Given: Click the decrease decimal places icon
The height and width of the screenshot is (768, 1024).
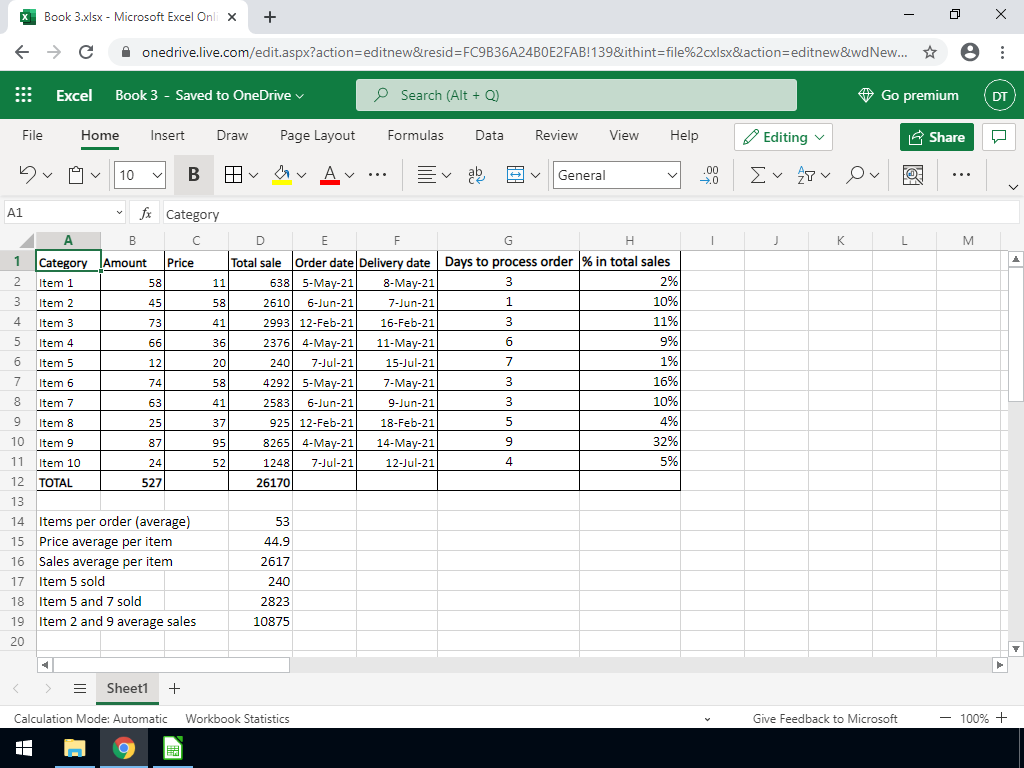Looking at the screenshot, I should tap(710, 175).
